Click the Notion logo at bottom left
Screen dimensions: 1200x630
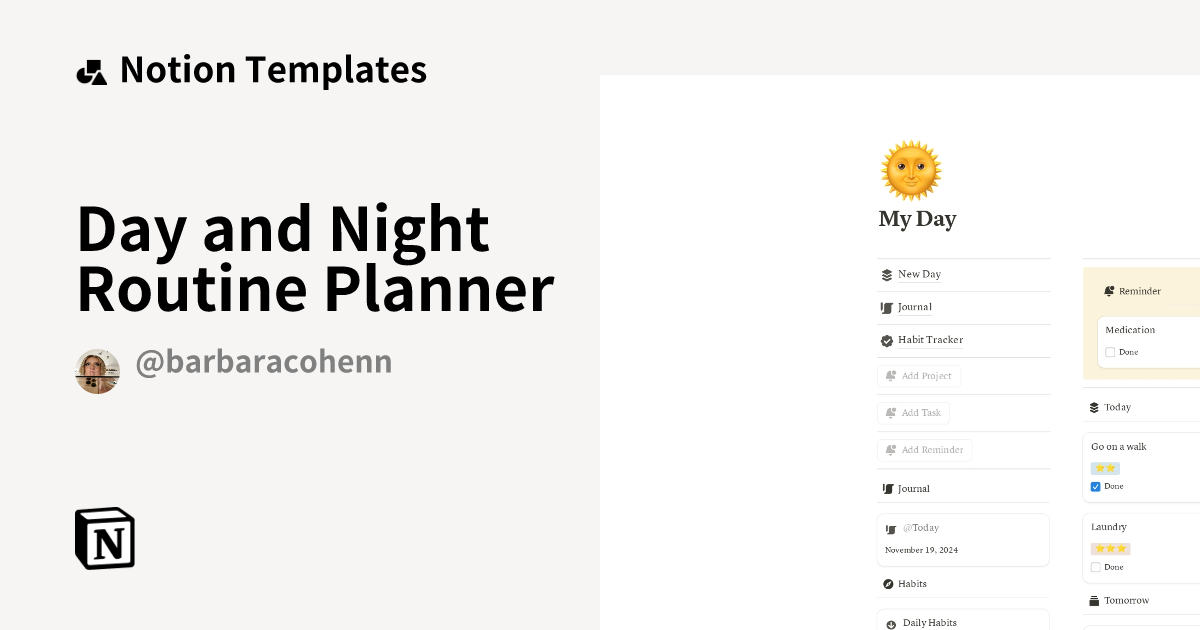(104, 538)
